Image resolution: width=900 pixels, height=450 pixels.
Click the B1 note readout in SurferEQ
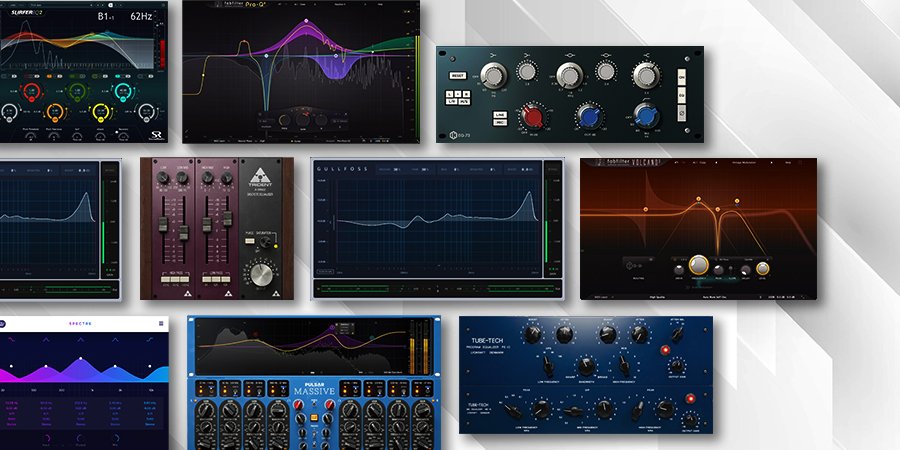pos(105,17)
